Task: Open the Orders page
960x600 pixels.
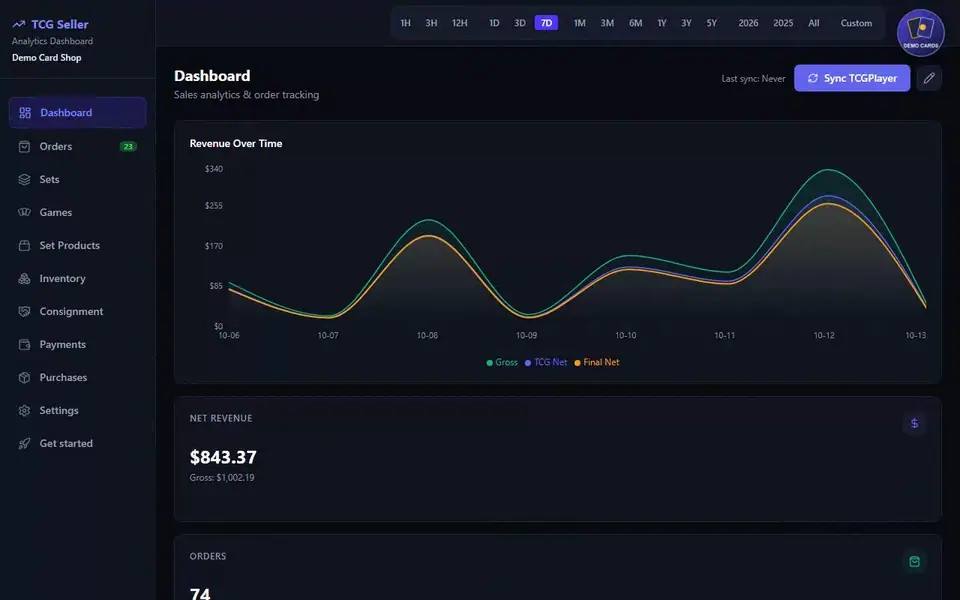Action: click(77, 146)
